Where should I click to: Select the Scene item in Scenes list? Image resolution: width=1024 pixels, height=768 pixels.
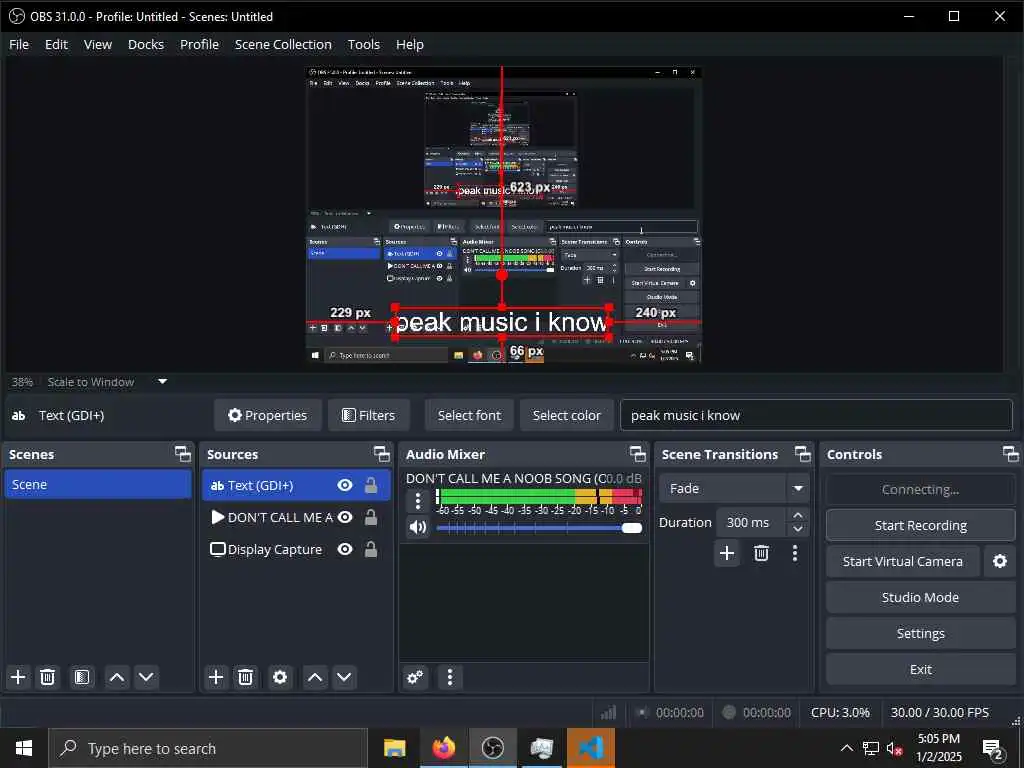click(x=98, y=485)
